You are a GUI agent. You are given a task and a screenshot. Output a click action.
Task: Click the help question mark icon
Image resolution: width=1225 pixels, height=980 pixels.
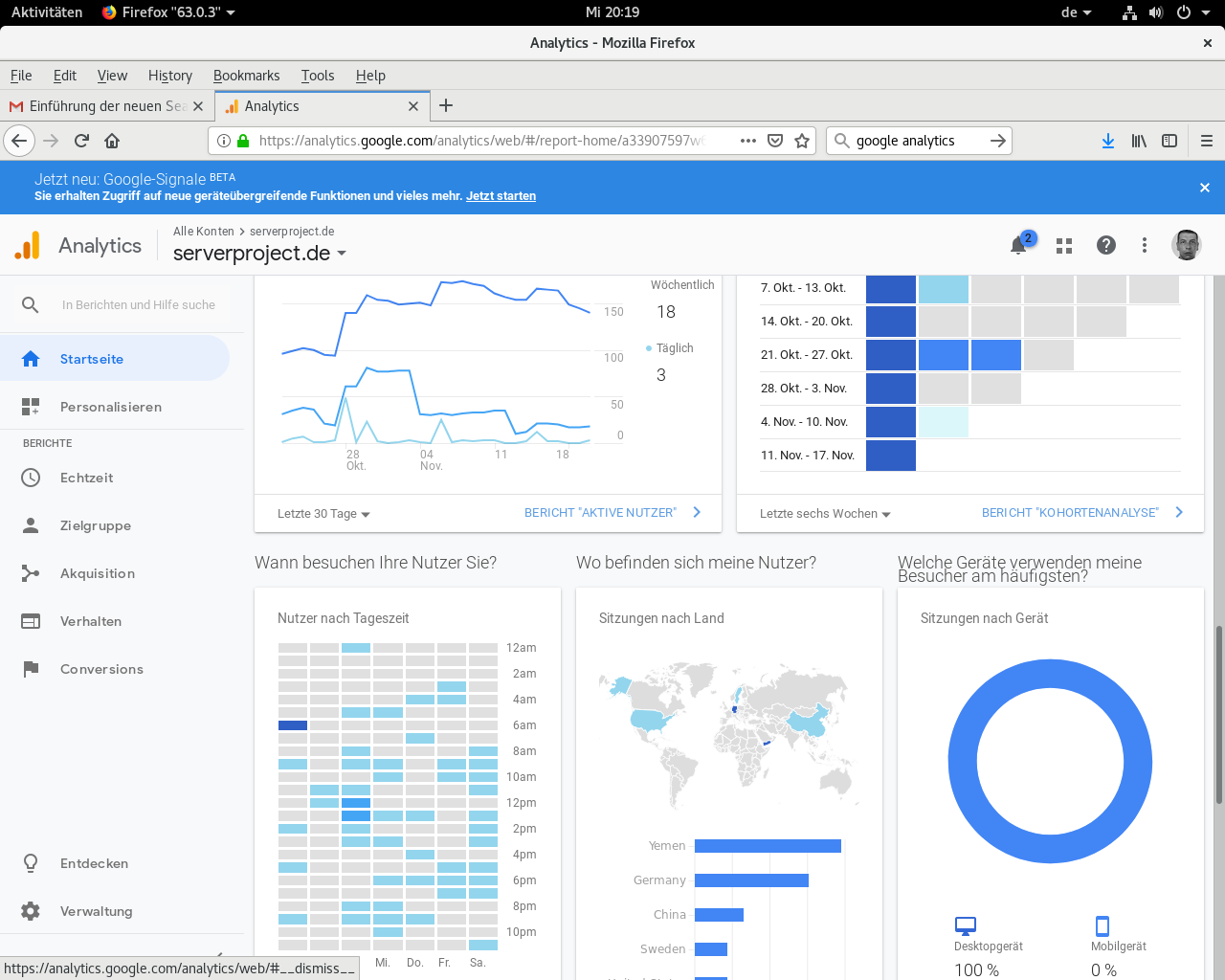click(1105, 245)
